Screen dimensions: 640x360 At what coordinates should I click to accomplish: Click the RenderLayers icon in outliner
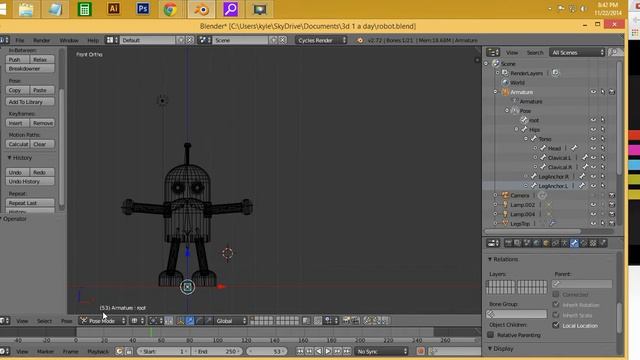point(505,73)
